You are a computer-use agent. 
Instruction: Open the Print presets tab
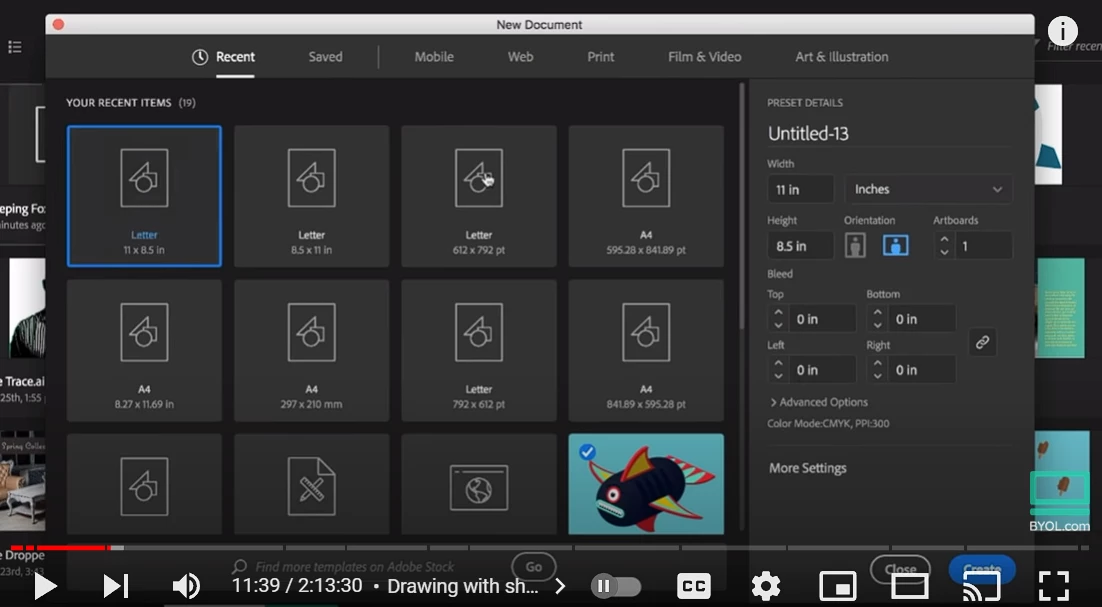point(601,57)
